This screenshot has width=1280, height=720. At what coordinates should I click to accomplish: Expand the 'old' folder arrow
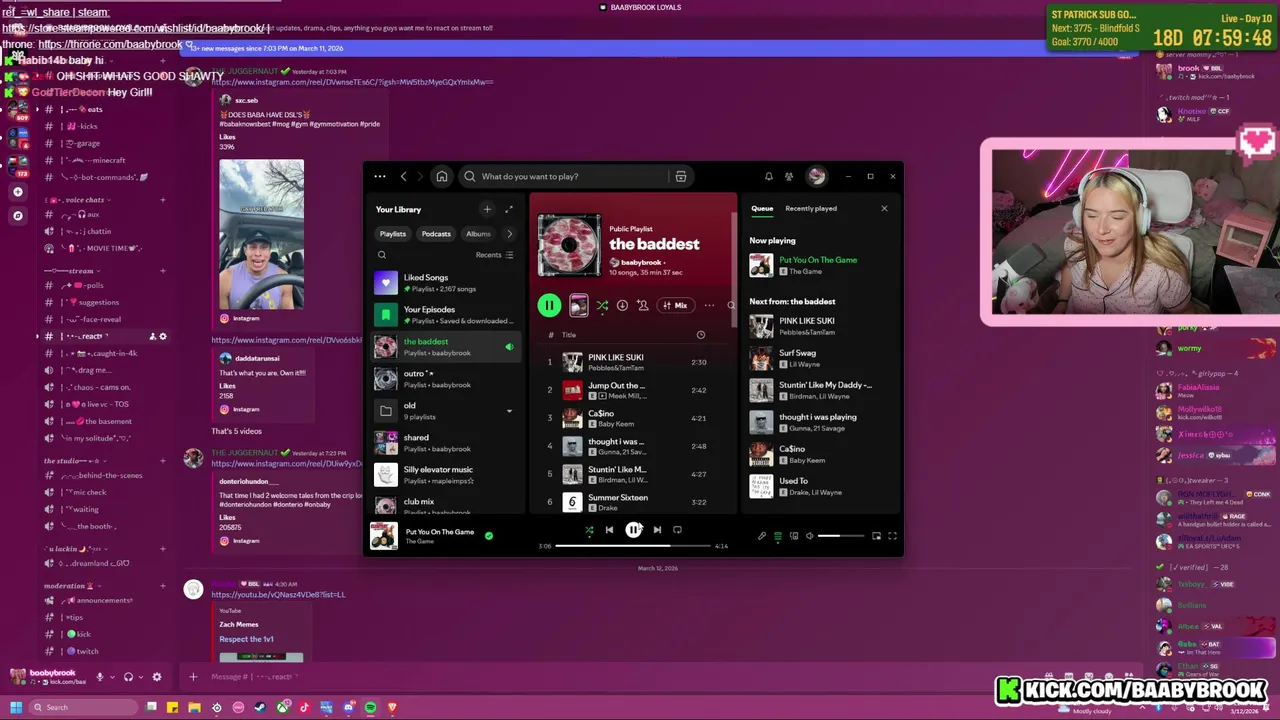coord(509,411)
